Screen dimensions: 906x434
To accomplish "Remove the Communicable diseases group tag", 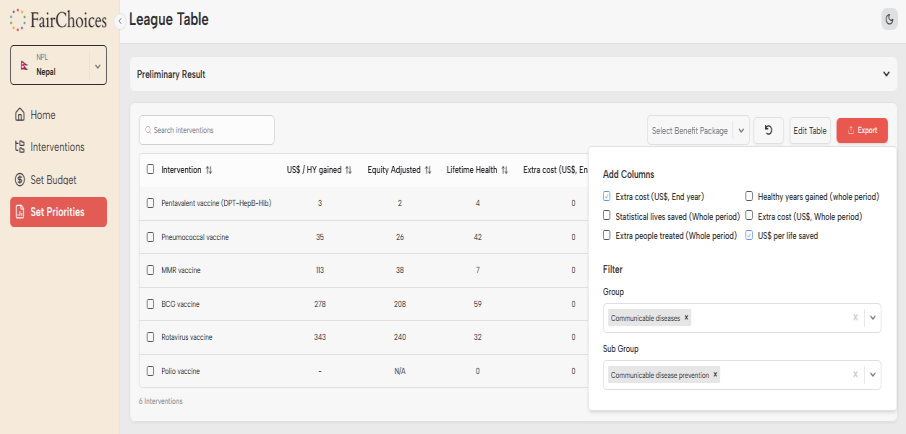I will [x=686, y=318].
